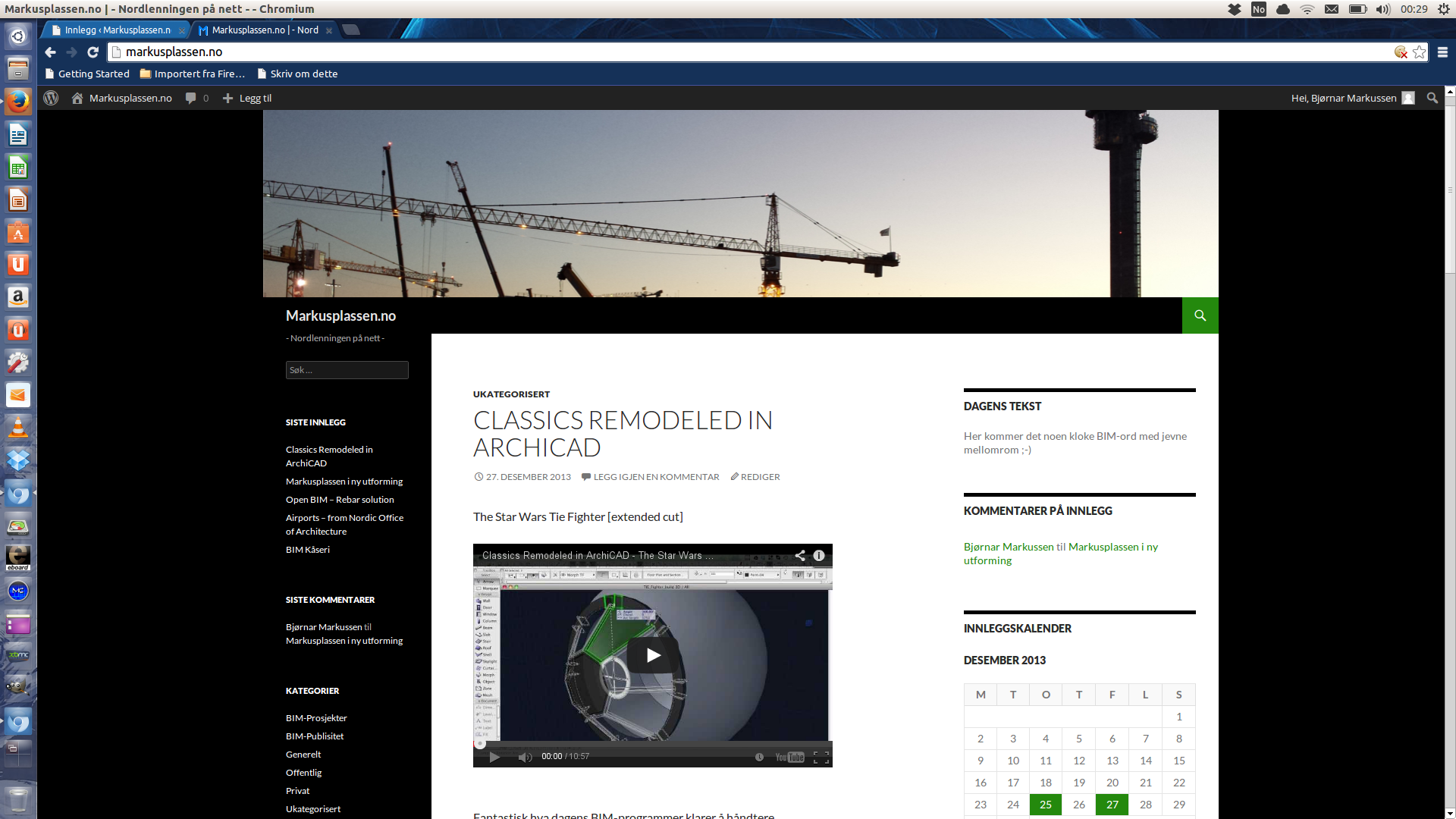1456x819 pixels.
Task: Open comments bubble in admin bar
Action: point(196,98)
